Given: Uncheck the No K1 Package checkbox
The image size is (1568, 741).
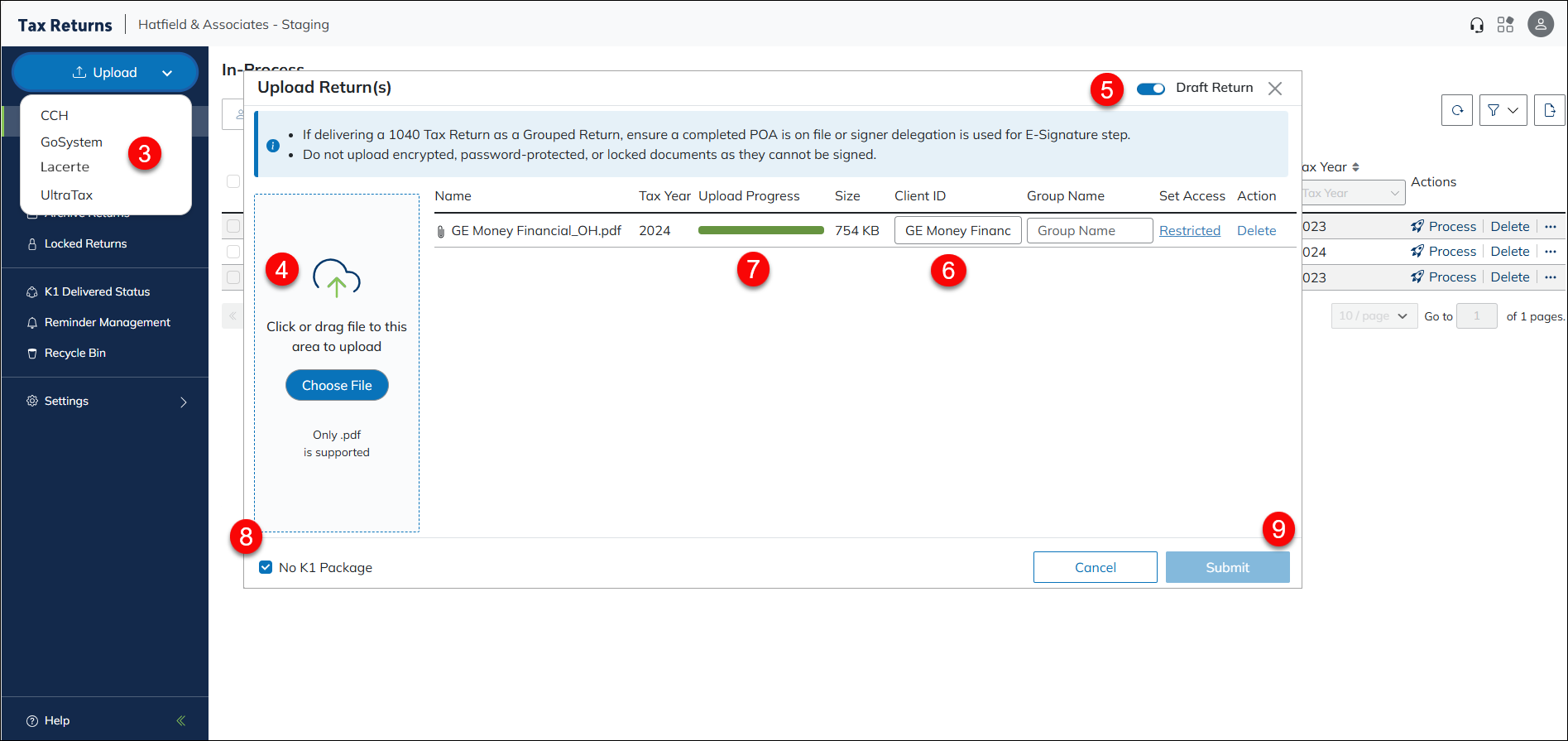Looking at the screenshot, I should (266, 567).
